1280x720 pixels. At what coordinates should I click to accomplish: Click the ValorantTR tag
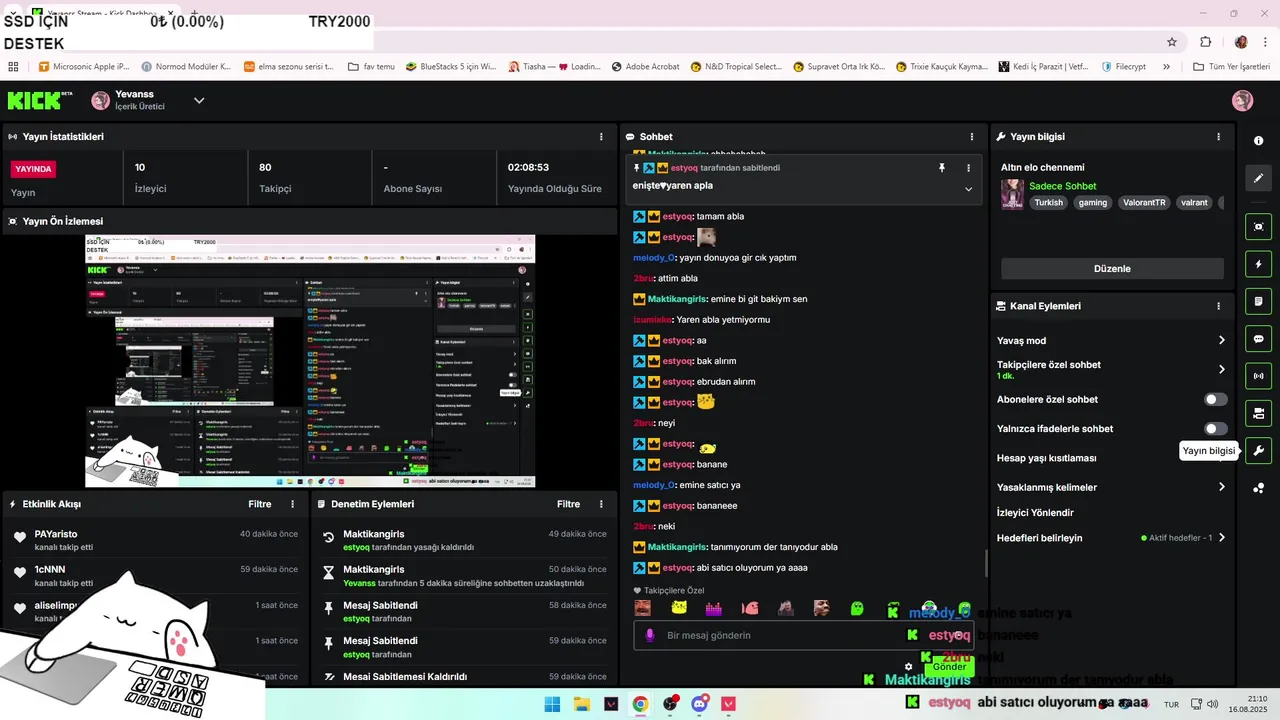point(1144,202)
